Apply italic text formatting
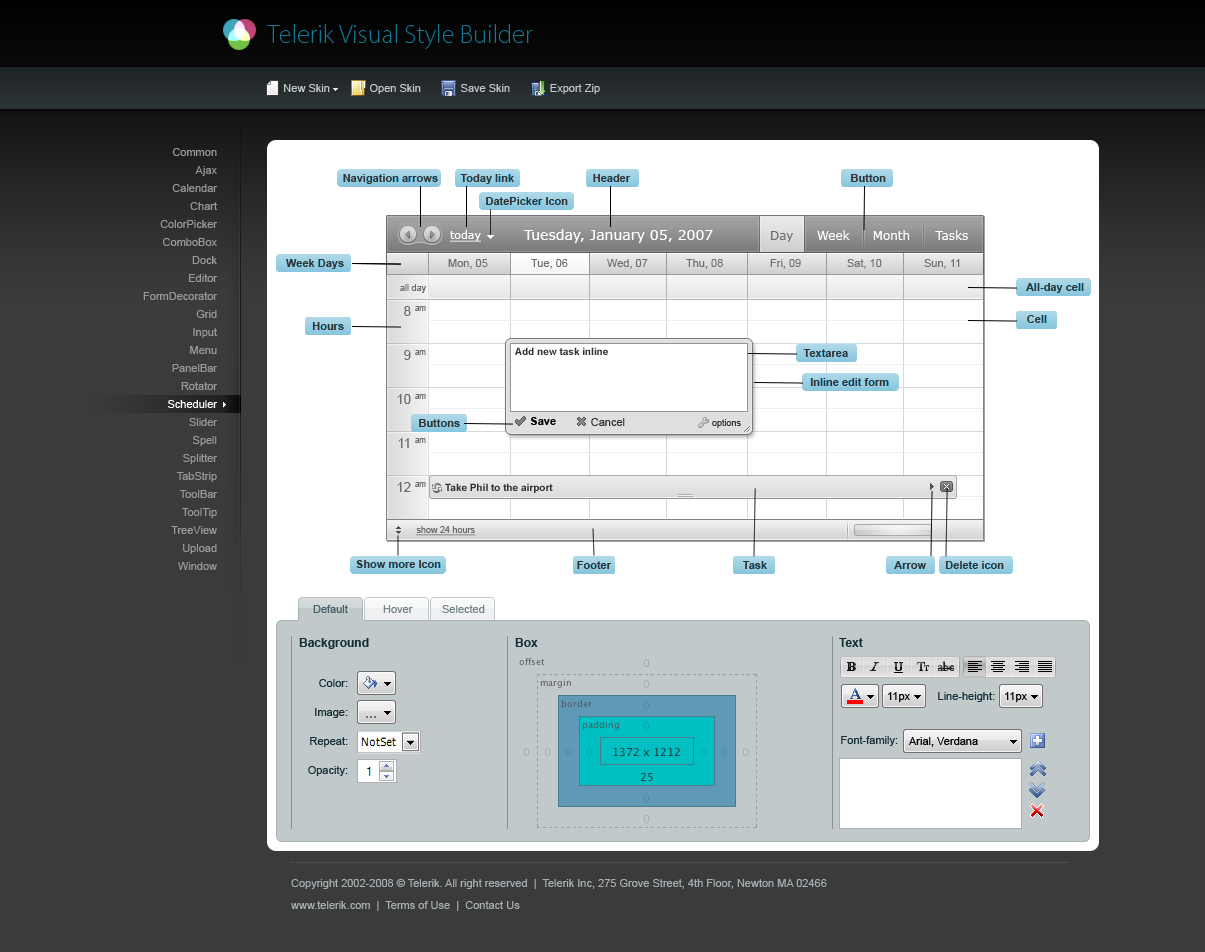 (875, 667)
